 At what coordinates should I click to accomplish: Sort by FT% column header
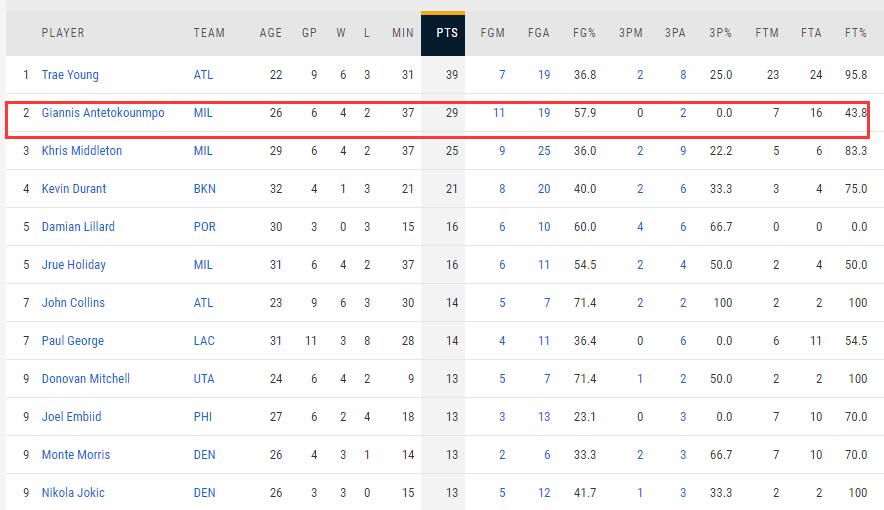click(856, 33)
